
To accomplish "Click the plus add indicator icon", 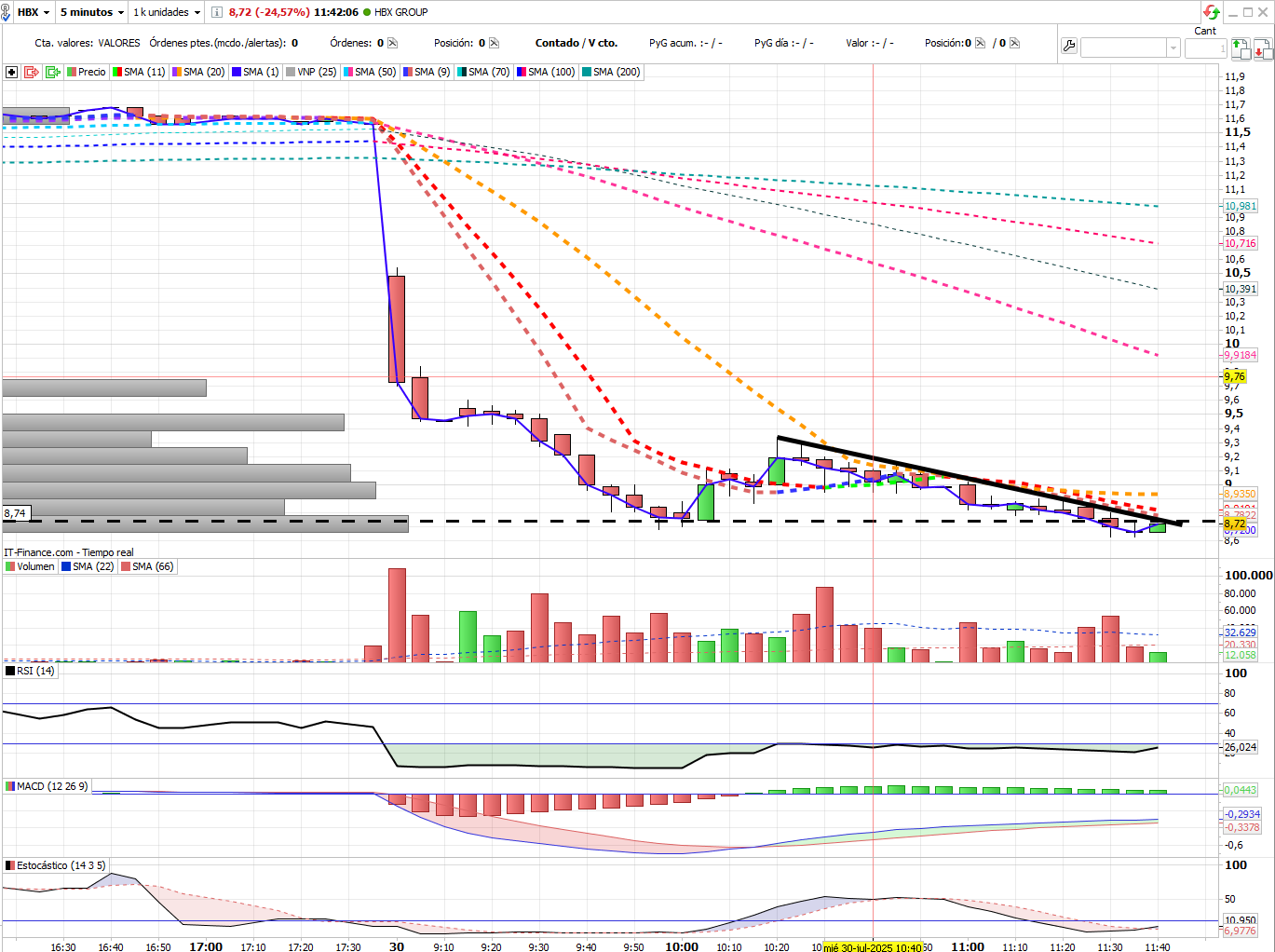I will click(x=11, y=72).
